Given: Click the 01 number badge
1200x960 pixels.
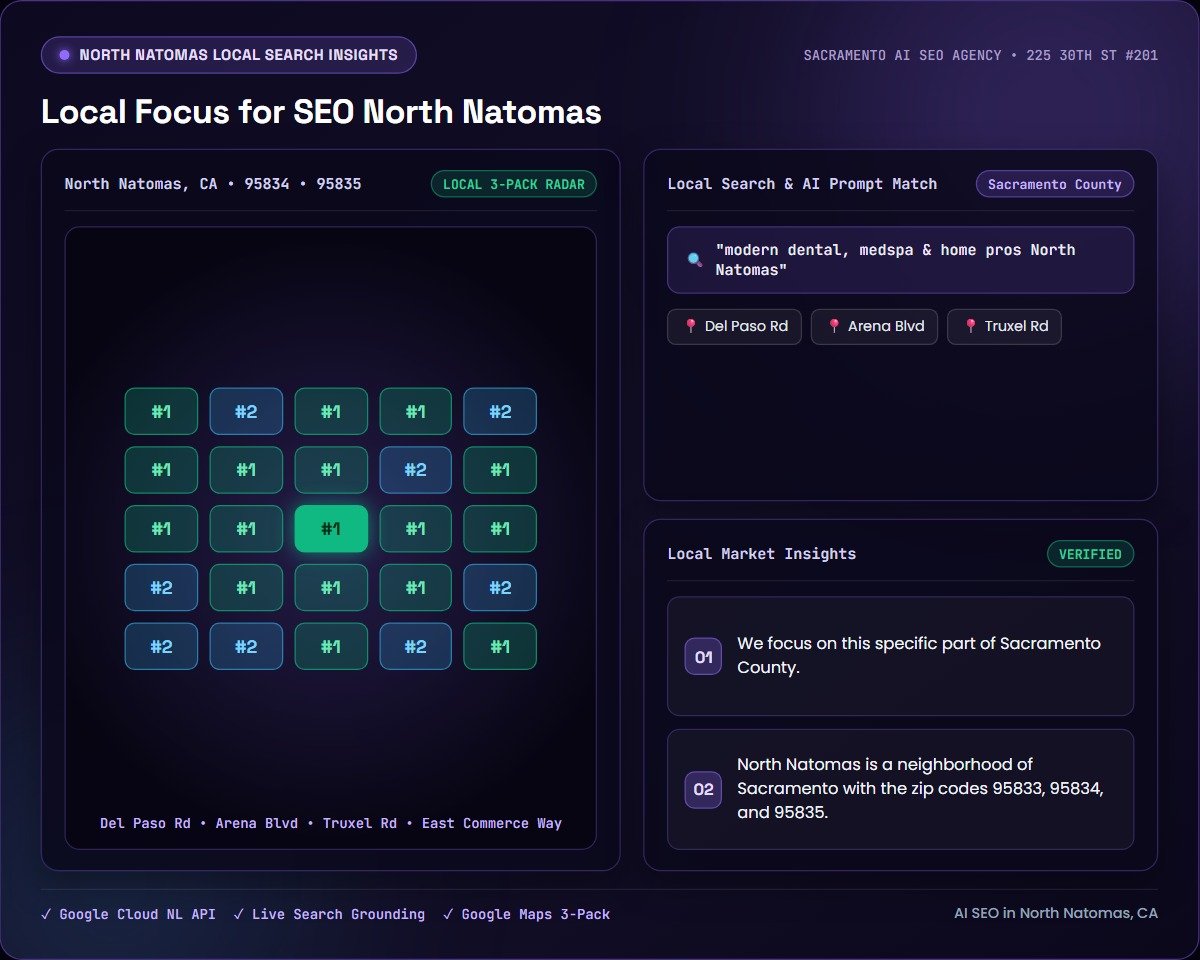Looking at the screenshot, I should point(703,657).
